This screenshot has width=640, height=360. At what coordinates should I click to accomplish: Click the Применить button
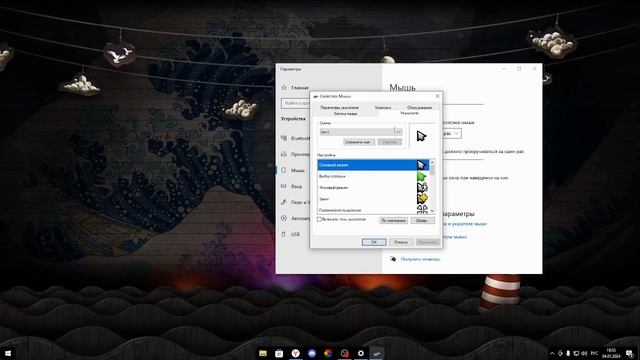click(x=428, y=242)
